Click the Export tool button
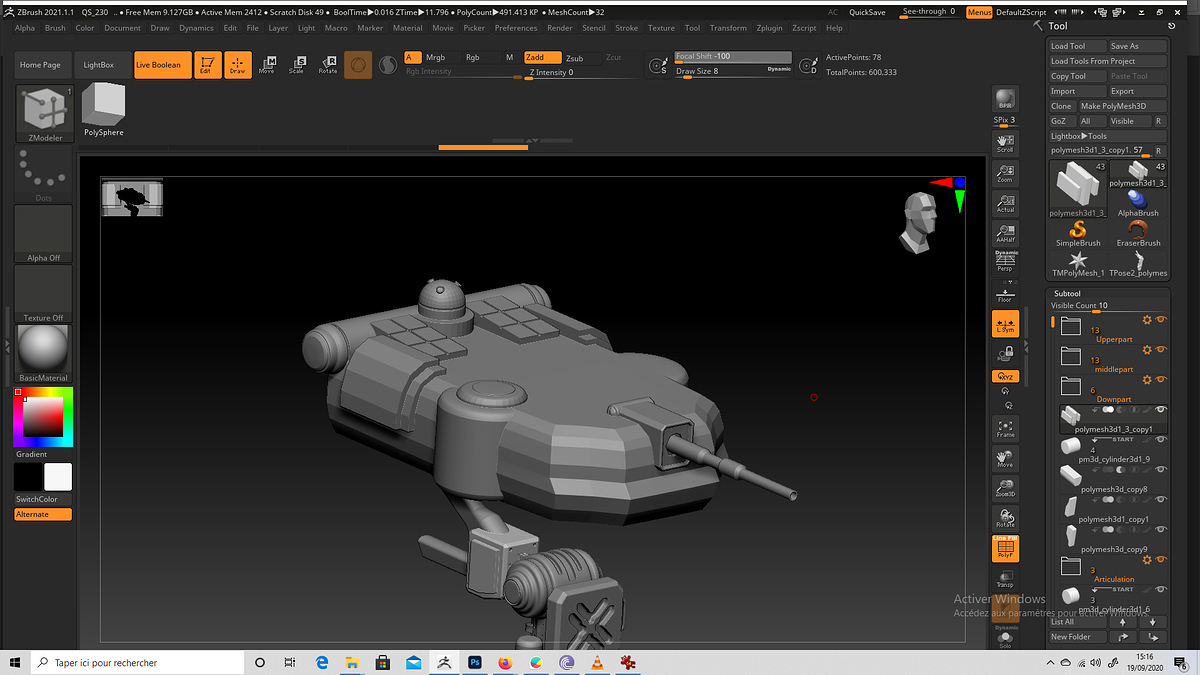The height and width of the screenshot is (675, 1200). point(1137,91)
